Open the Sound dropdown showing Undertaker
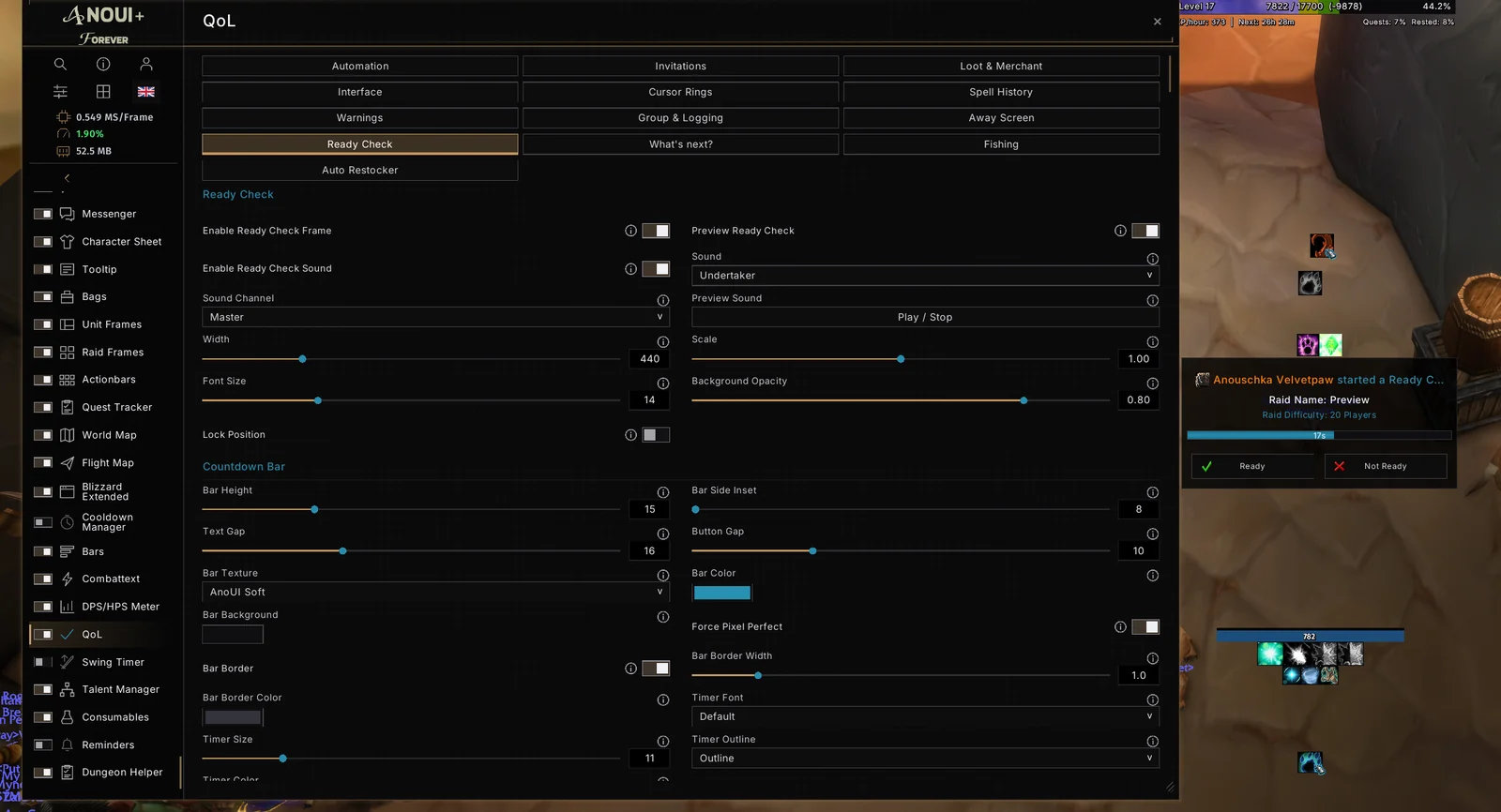 point(925,276)
